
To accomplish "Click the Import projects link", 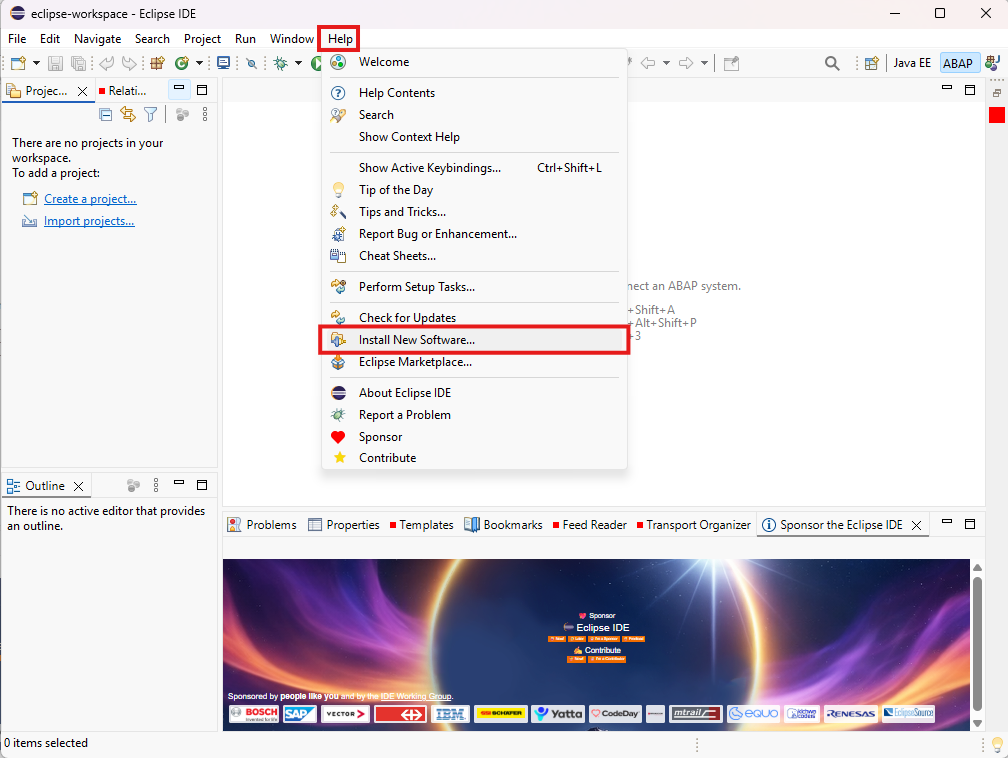I will pyautogui.click(x=89, y=221).
